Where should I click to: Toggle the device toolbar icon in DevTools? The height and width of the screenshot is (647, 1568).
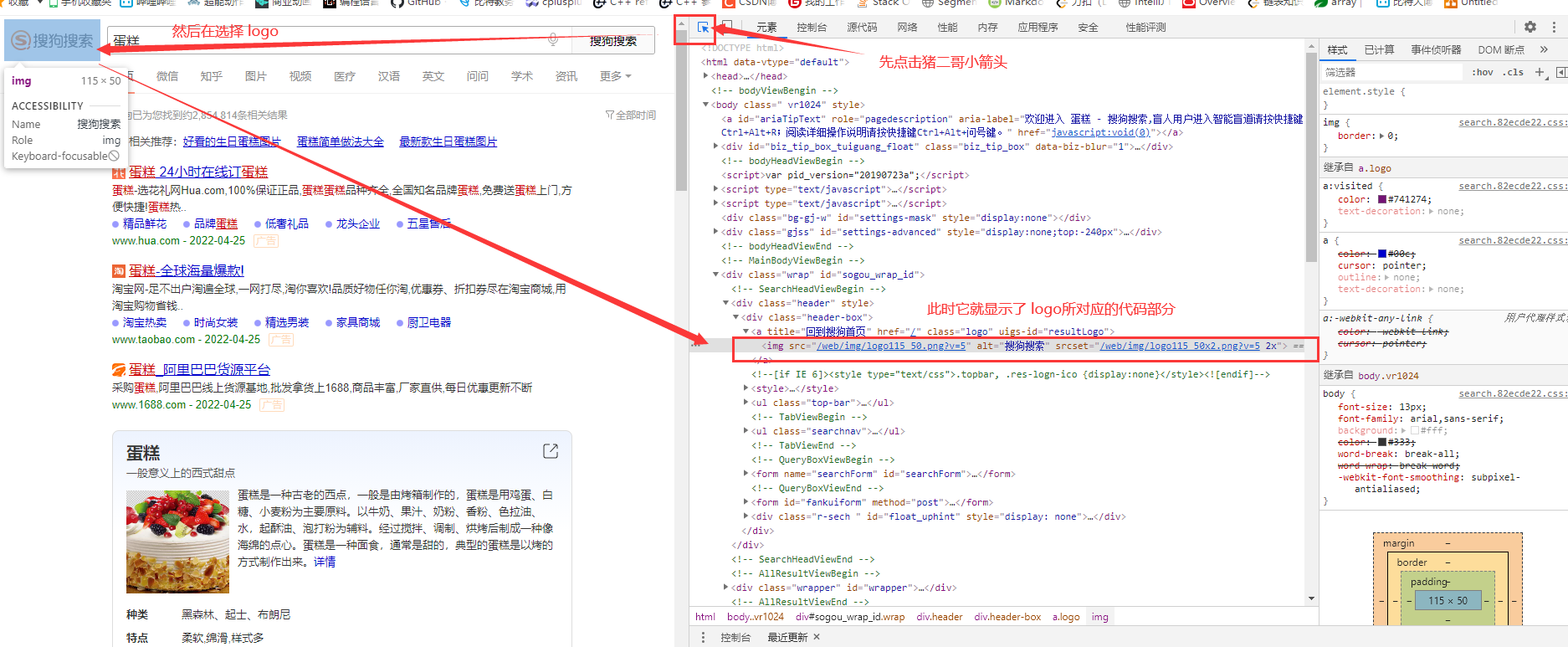[727, 27]
